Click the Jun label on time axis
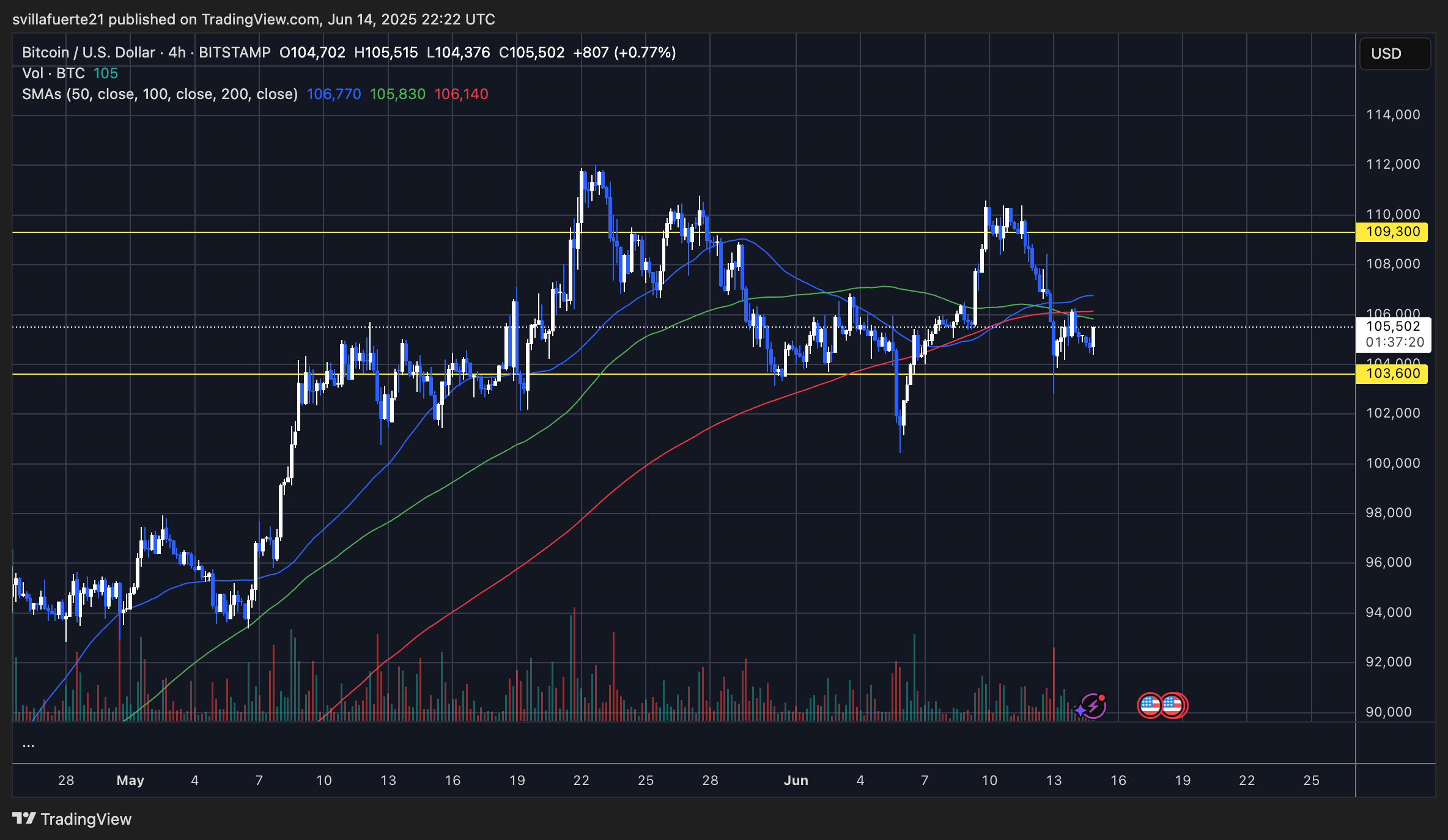 pyautogui.click(x=796, y=781)
